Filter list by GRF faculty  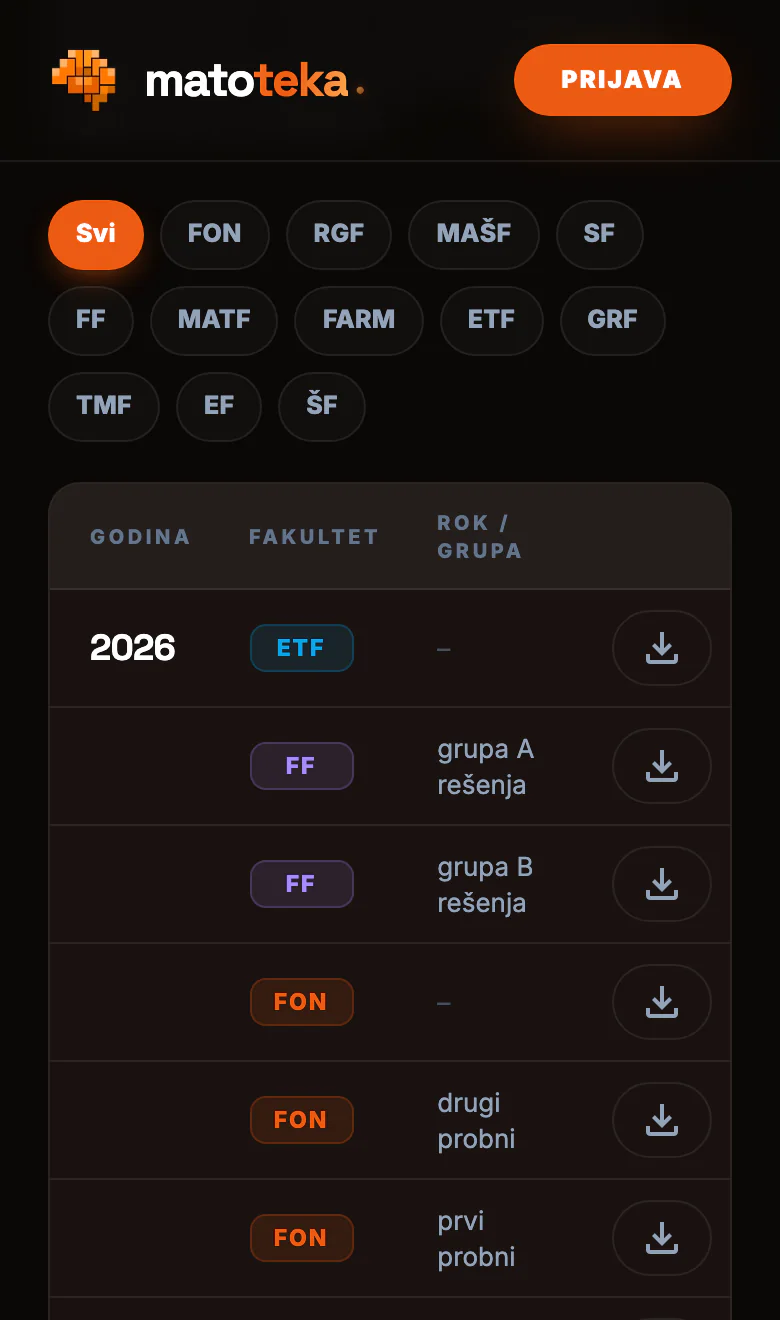click(x=613, y=320)
